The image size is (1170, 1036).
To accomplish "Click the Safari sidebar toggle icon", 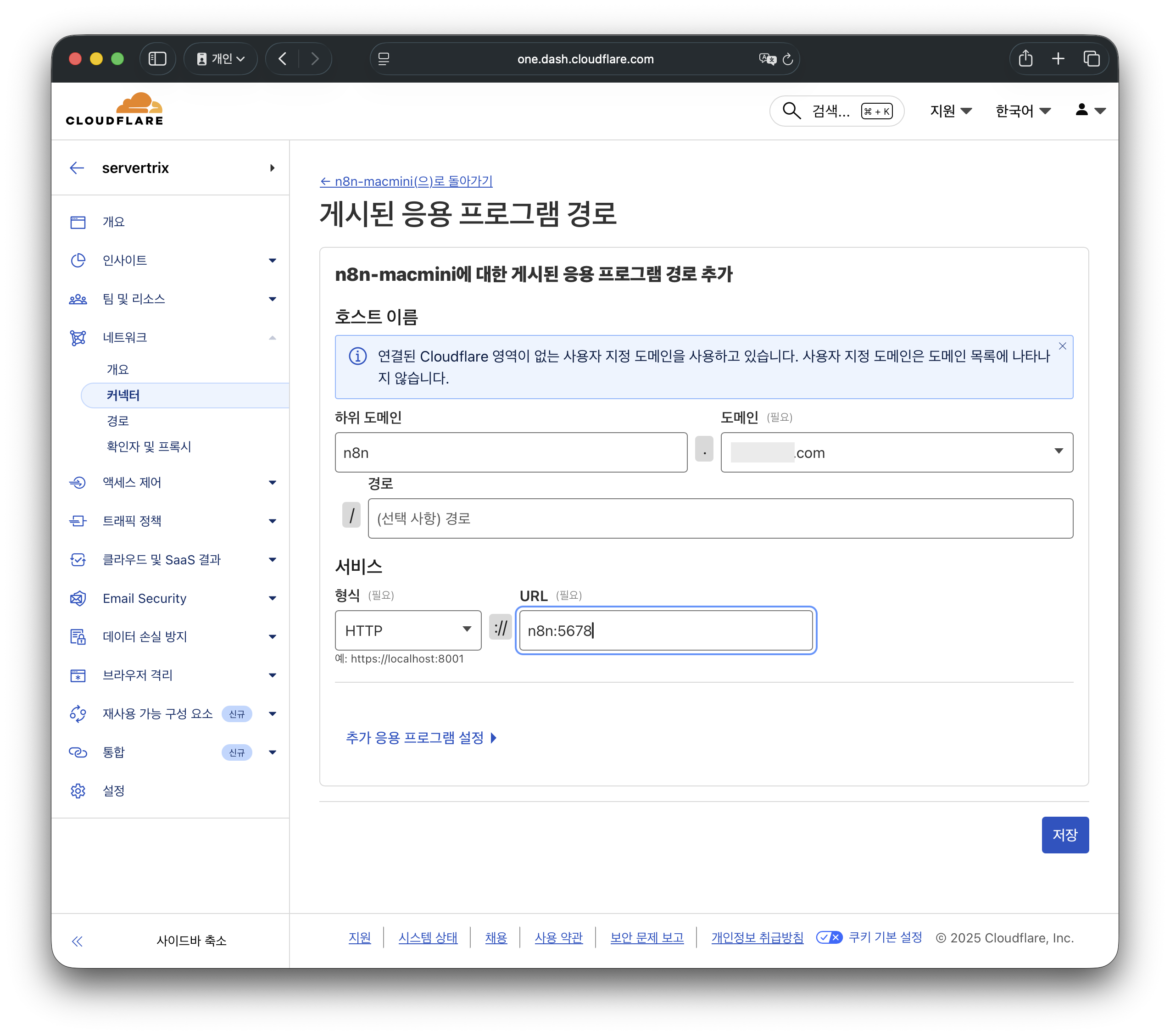I will tap(157, 59).
